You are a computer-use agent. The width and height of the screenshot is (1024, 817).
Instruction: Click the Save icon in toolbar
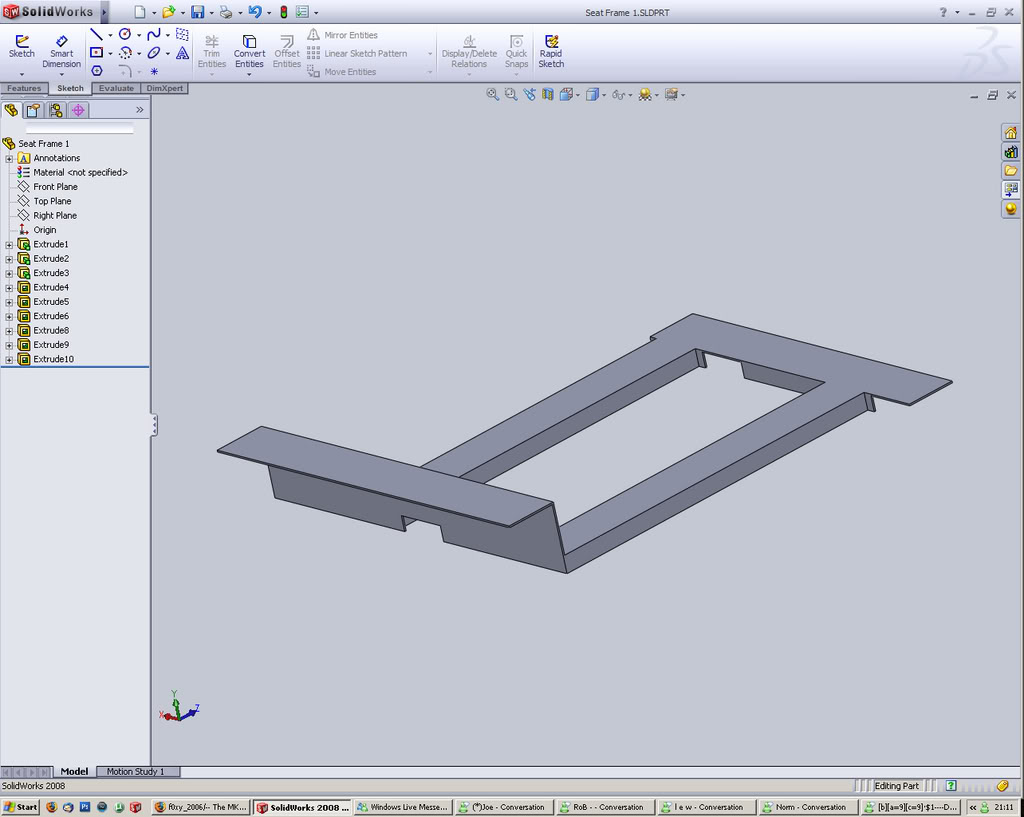pyautogui.click(x=197, y=12)
